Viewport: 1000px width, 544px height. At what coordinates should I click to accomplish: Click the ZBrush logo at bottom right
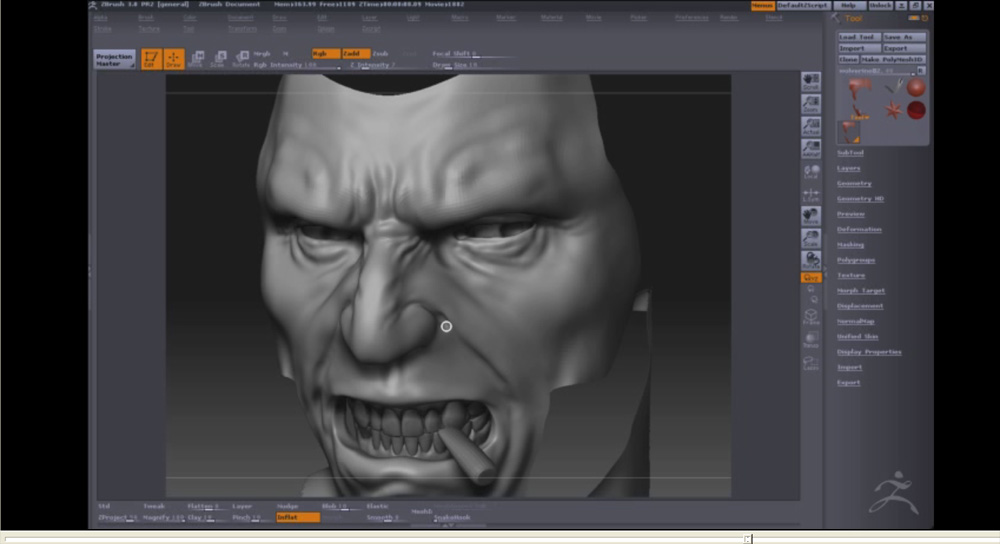point(893,493)
